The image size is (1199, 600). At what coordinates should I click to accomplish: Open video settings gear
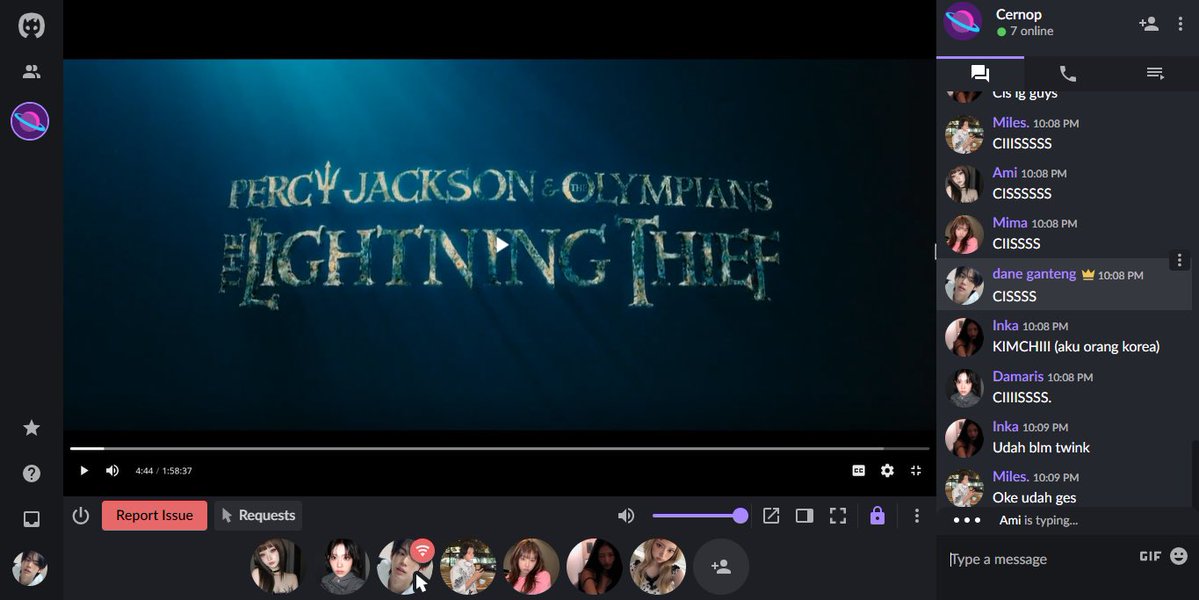point(887,471)
